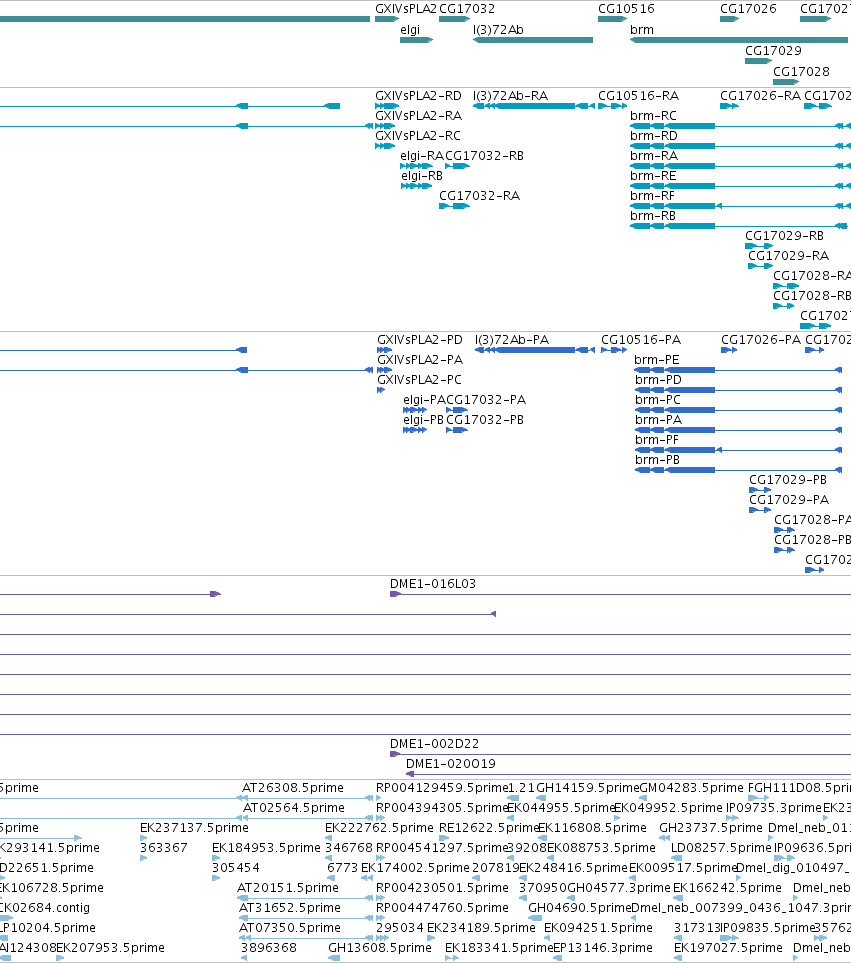This screenshot has width=851, height=963.
Task: Open the GXIVsPLA2-RC transcript label
Action: click(x=418, y=135)
